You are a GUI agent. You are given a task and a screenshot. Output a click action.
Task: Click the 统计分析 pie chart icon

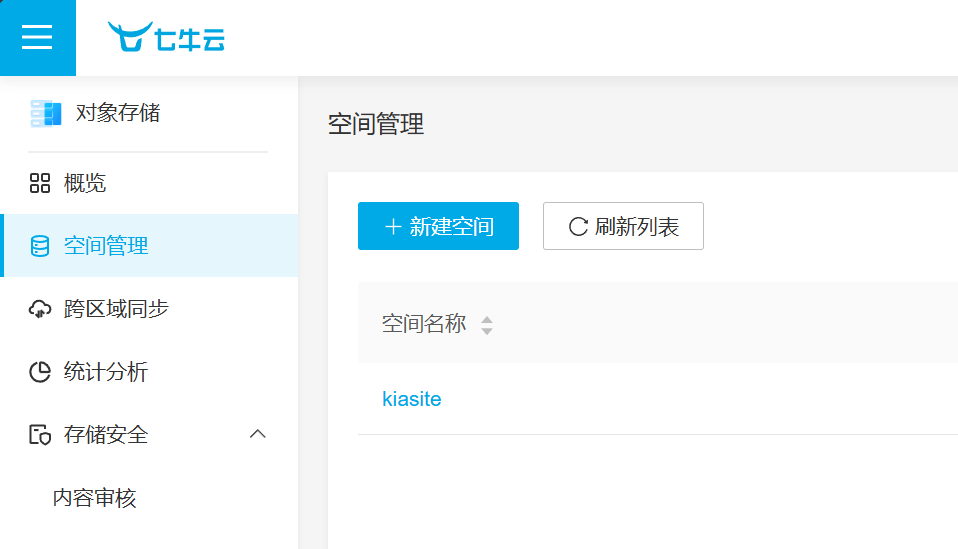pyautogui.click(x=40, y=372)
